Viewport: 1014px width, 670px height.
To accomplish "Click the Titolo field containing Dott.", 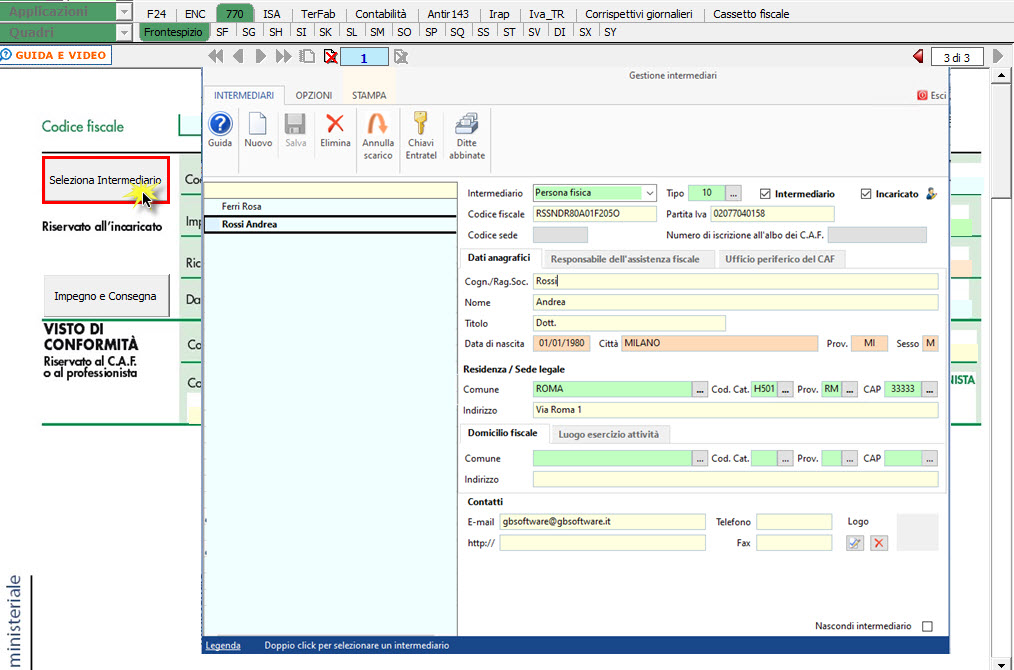I will (629, 323).
